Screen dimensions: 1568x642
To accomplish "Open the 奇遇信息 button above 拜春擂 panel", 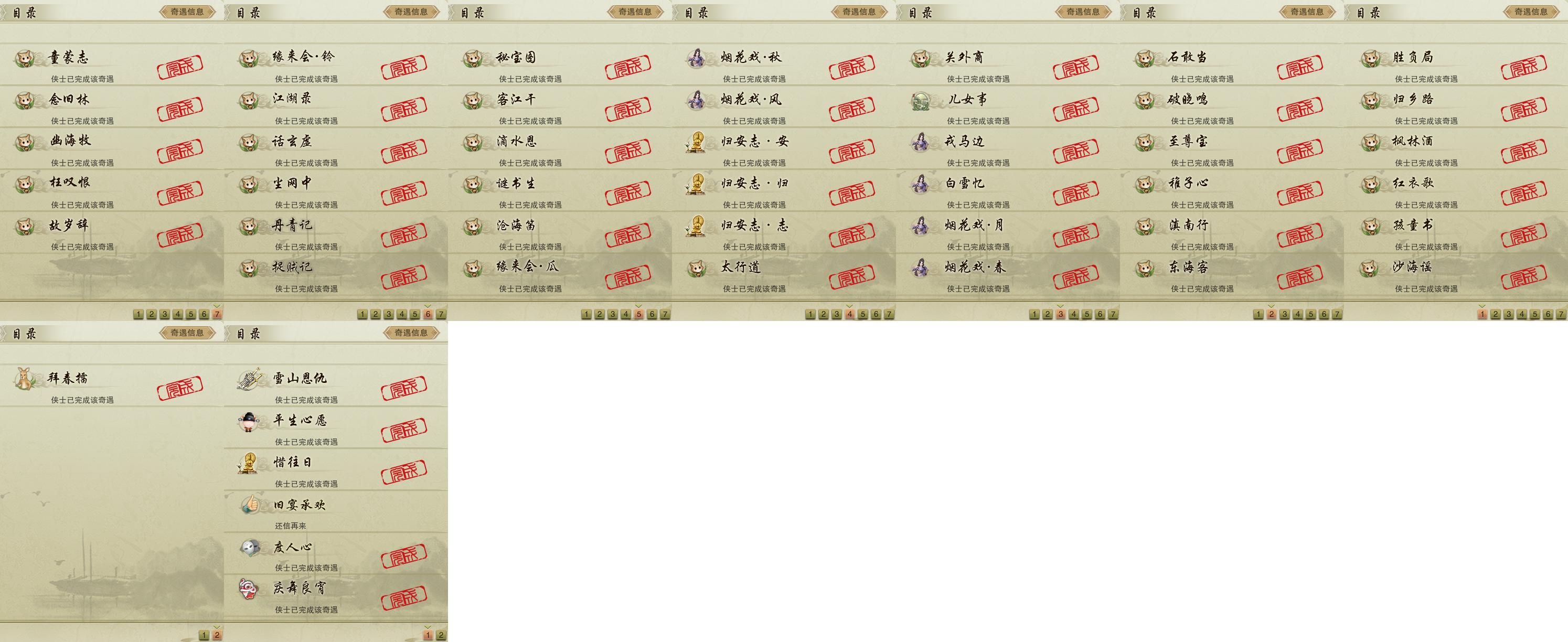I will point(187,333).
